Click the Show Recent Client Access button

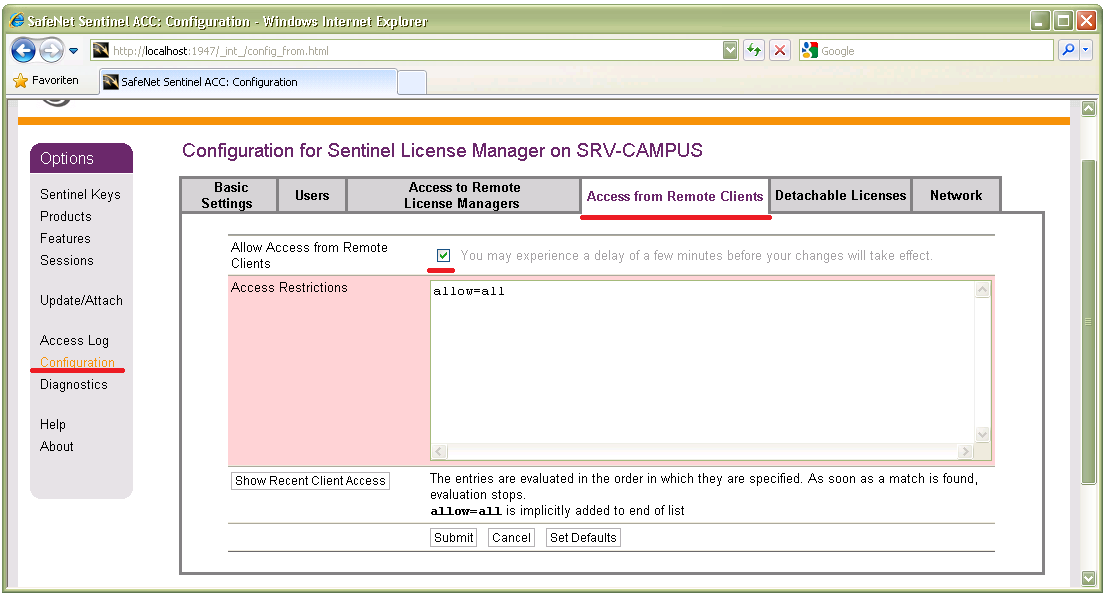point(310,481)
